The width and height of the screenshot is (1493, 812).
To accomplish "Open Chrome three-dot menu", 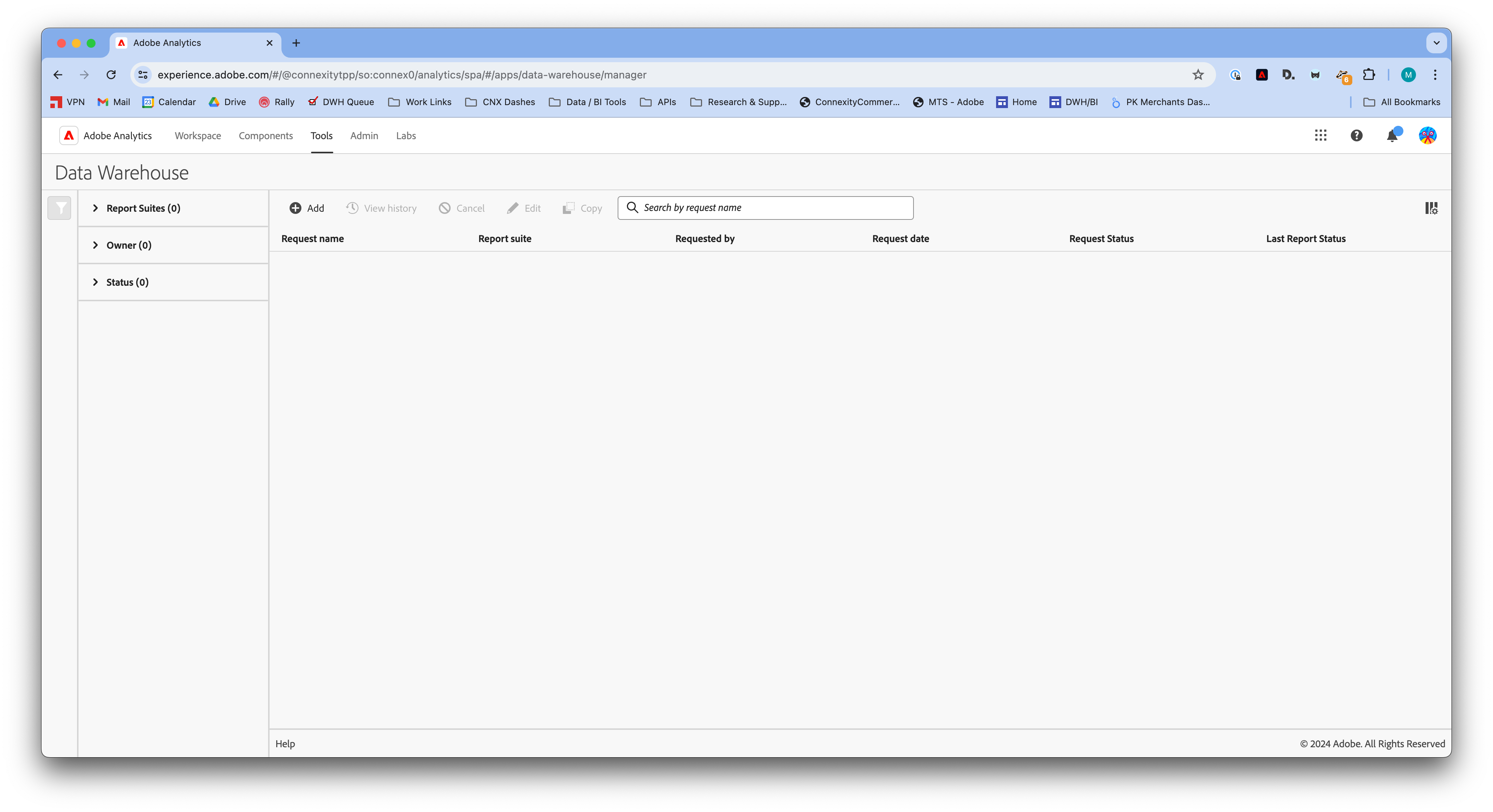I will tap(1436, 75).
